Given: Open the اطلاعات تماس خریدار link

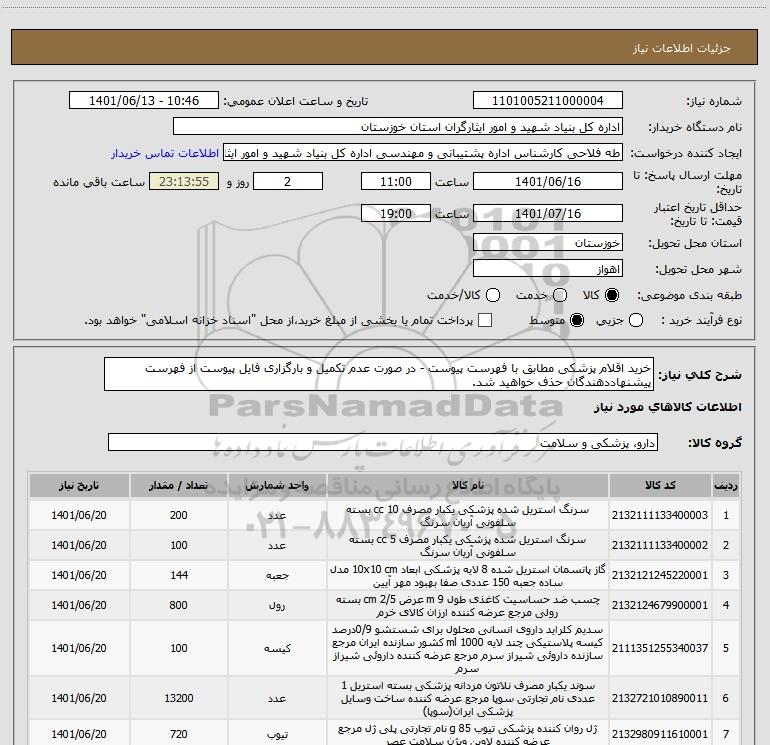Looking at the screenshot, I should [165, 153].
